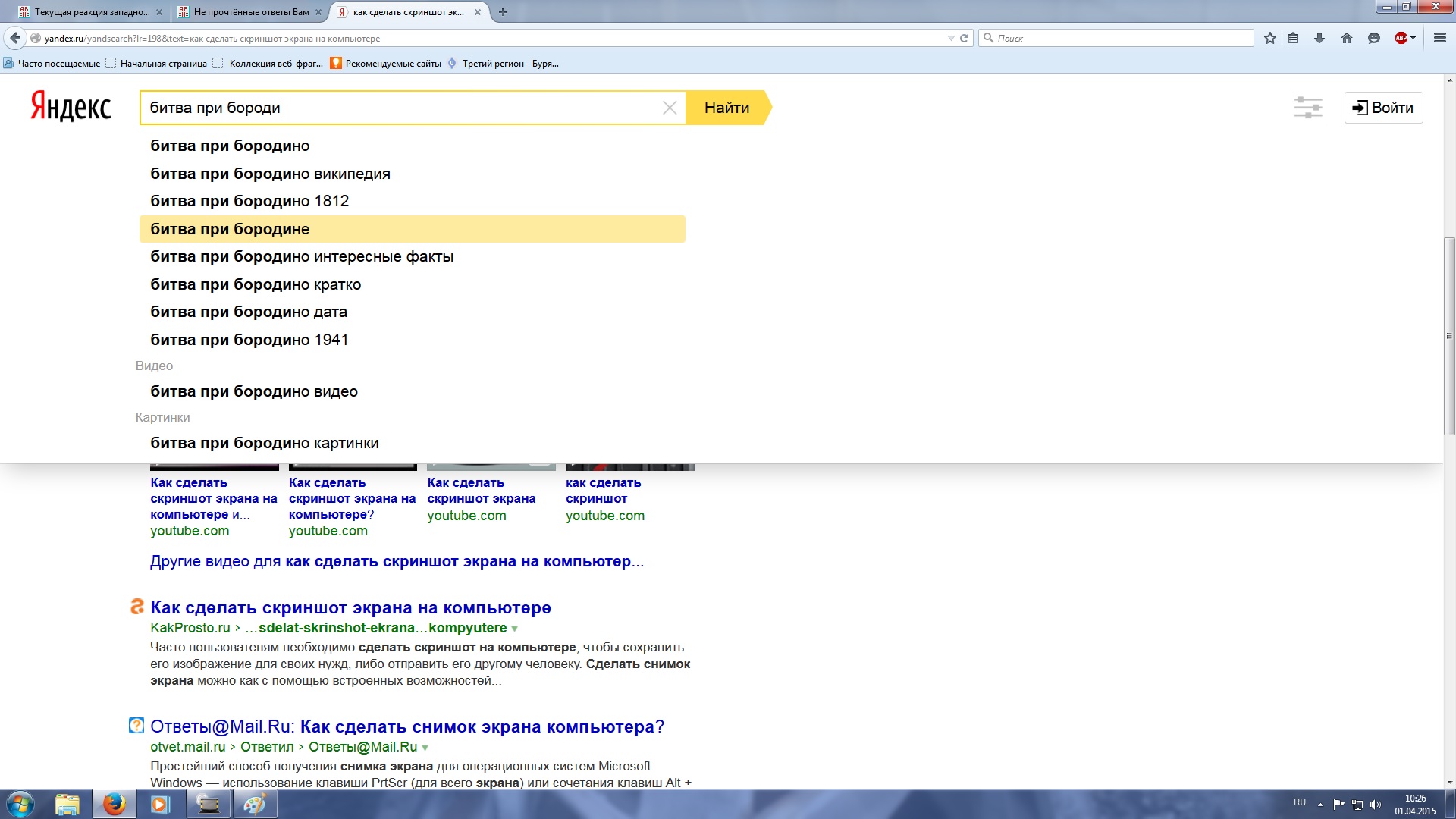This screenshot has height=819, width=1456.
Task: Open the chat bubble toolbar icon
Action: point(1373,38)
